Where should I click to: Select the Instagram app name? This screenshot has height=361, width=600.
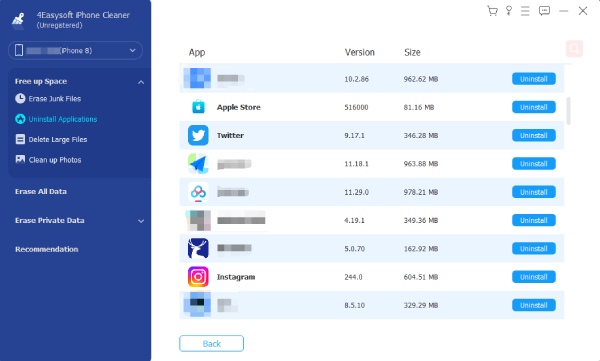pos(236,277)
